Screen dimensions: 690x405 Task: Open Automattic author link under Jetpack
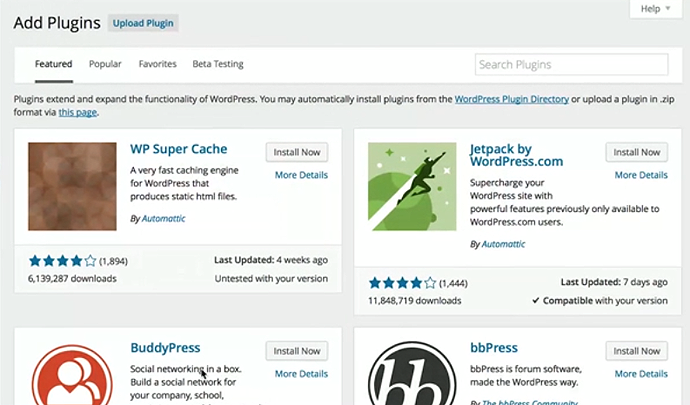pyautogui.click(x=503, y=244)
